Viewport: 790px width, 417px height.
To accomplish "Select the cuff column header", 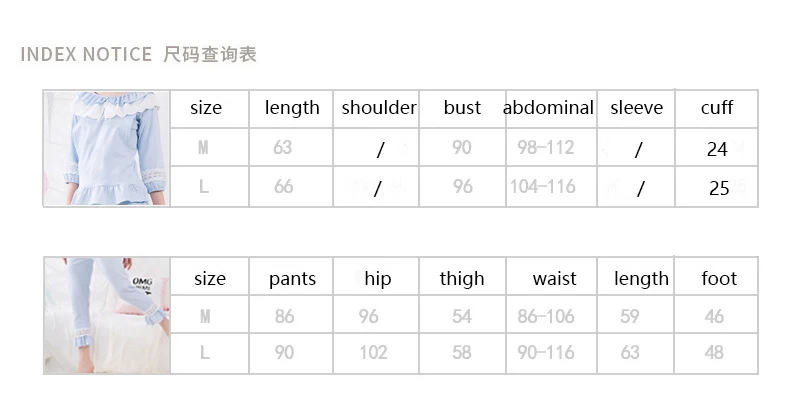I will coord(716,108).
